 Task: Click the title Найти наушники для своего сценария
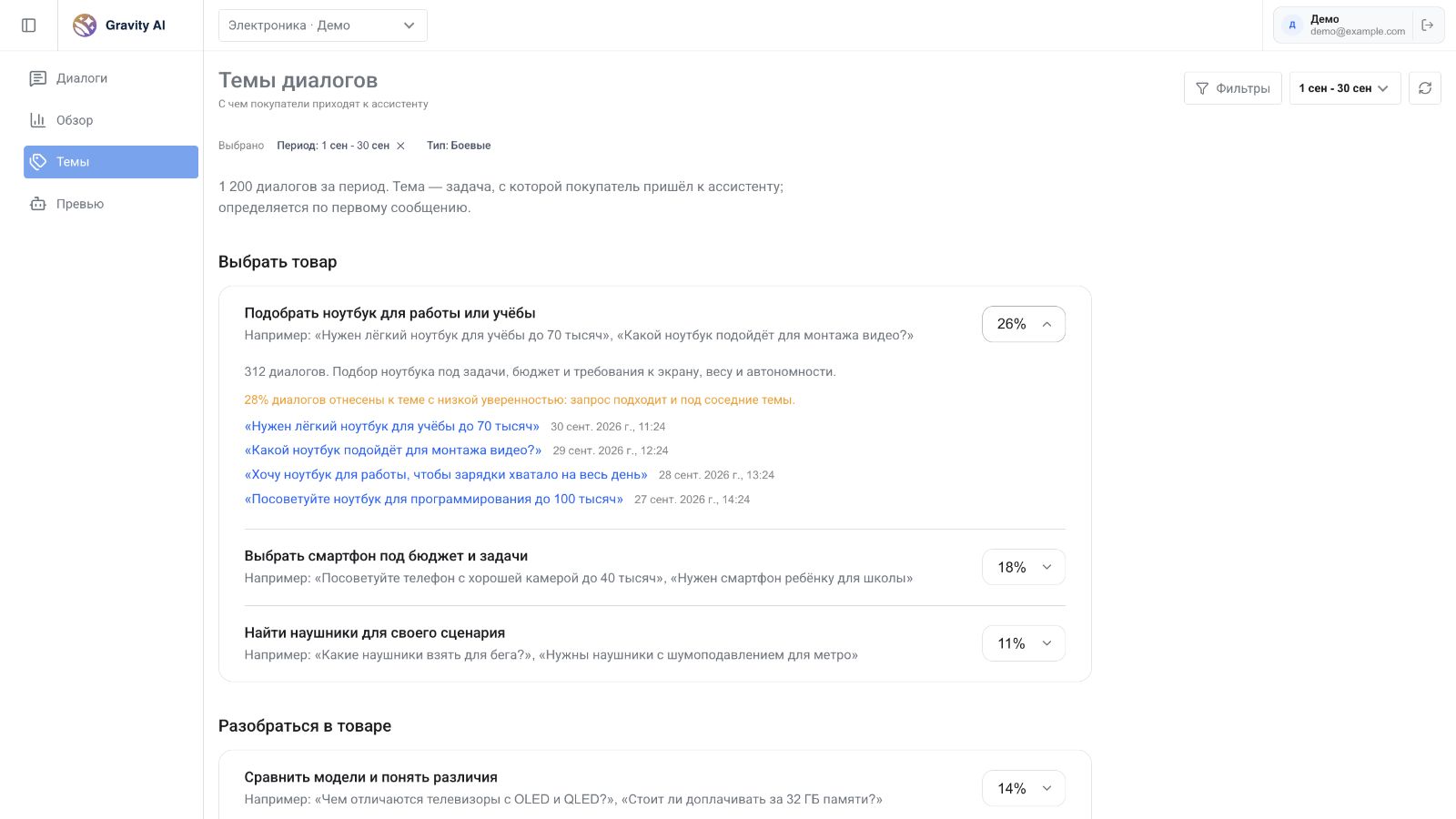375,632
